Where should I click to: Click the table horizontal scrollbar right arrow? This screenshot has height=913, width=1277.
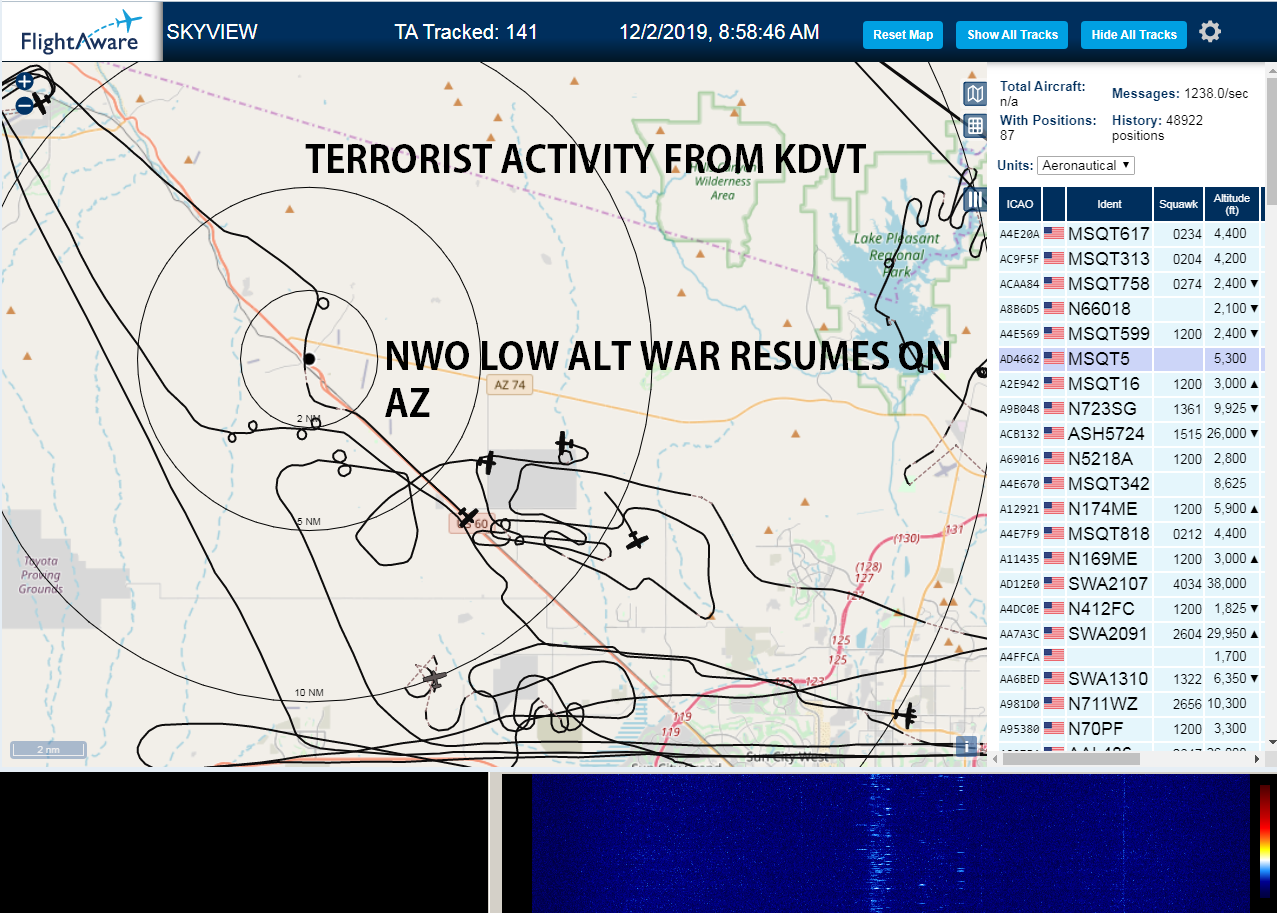pyautogui.click(x=1257, y=761)
